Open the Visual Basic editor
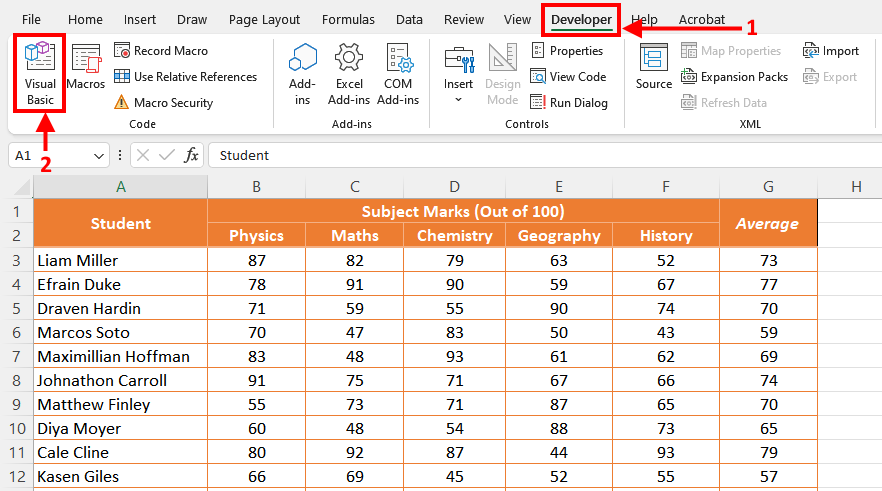The image size is (882, 491). (40, 72)
